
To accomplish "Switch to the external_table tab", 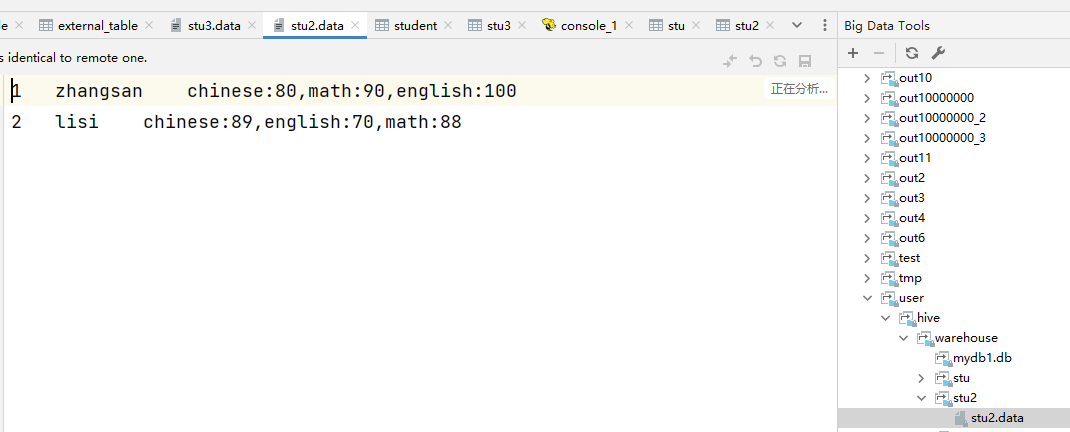I will point(97,25).
